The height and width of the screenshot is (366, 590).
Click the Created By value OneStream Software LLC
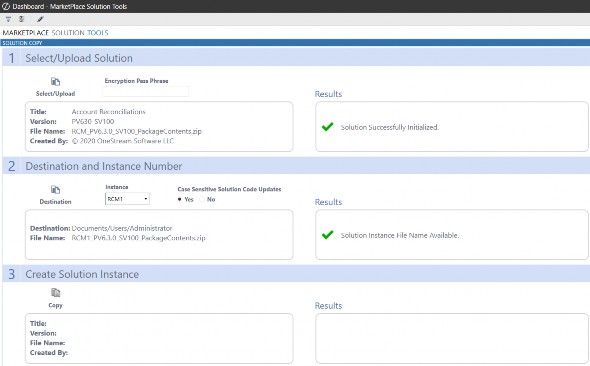tap(123, 141)
